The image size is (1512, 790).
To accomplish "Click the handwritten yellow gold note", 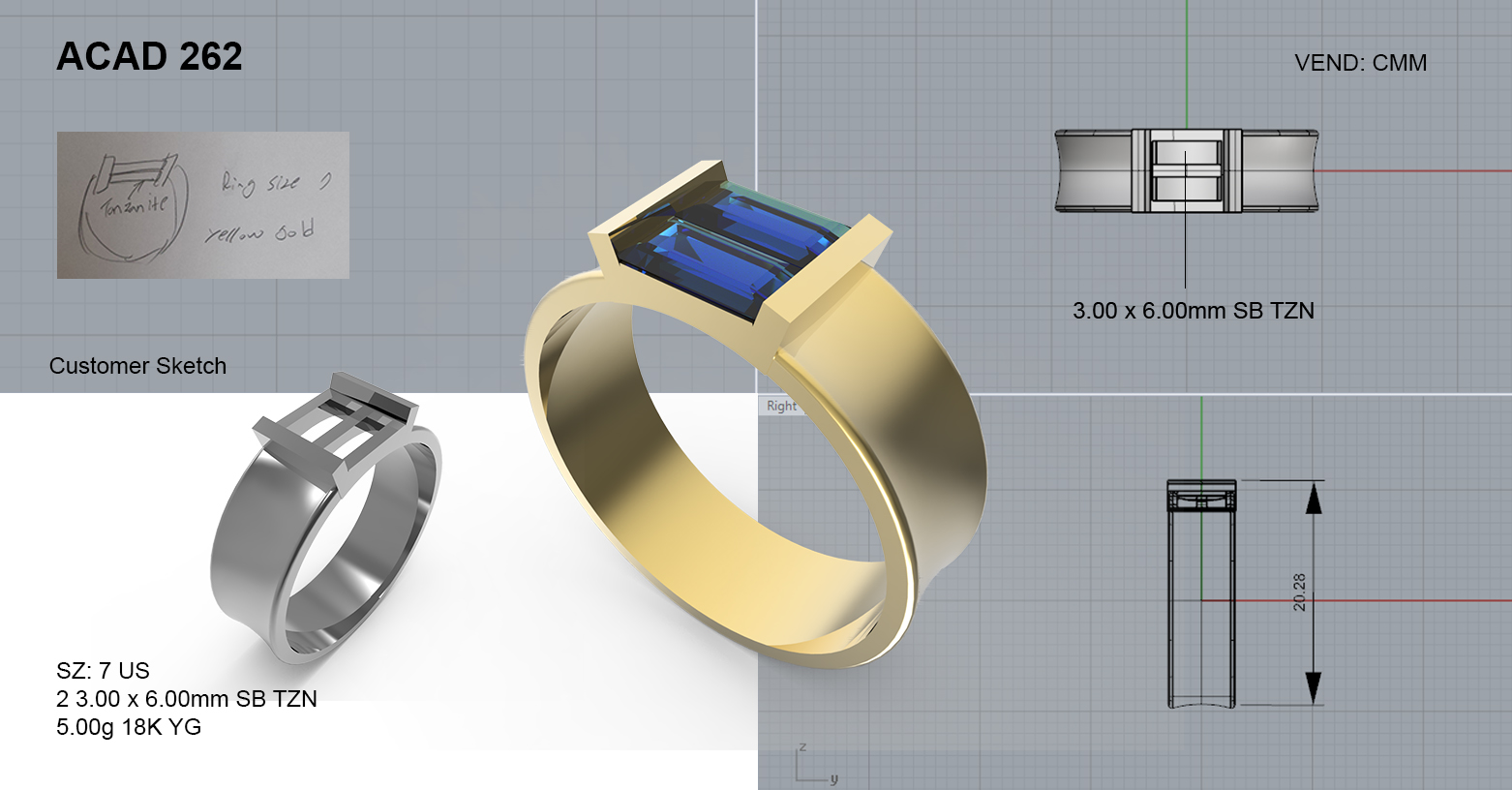I will click(259, 233).
